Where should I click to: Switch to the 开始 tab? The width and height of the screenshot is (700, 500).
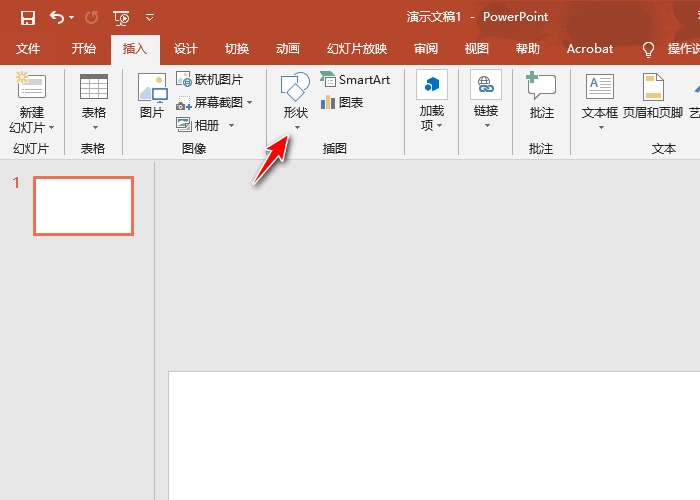coord(83,49)
